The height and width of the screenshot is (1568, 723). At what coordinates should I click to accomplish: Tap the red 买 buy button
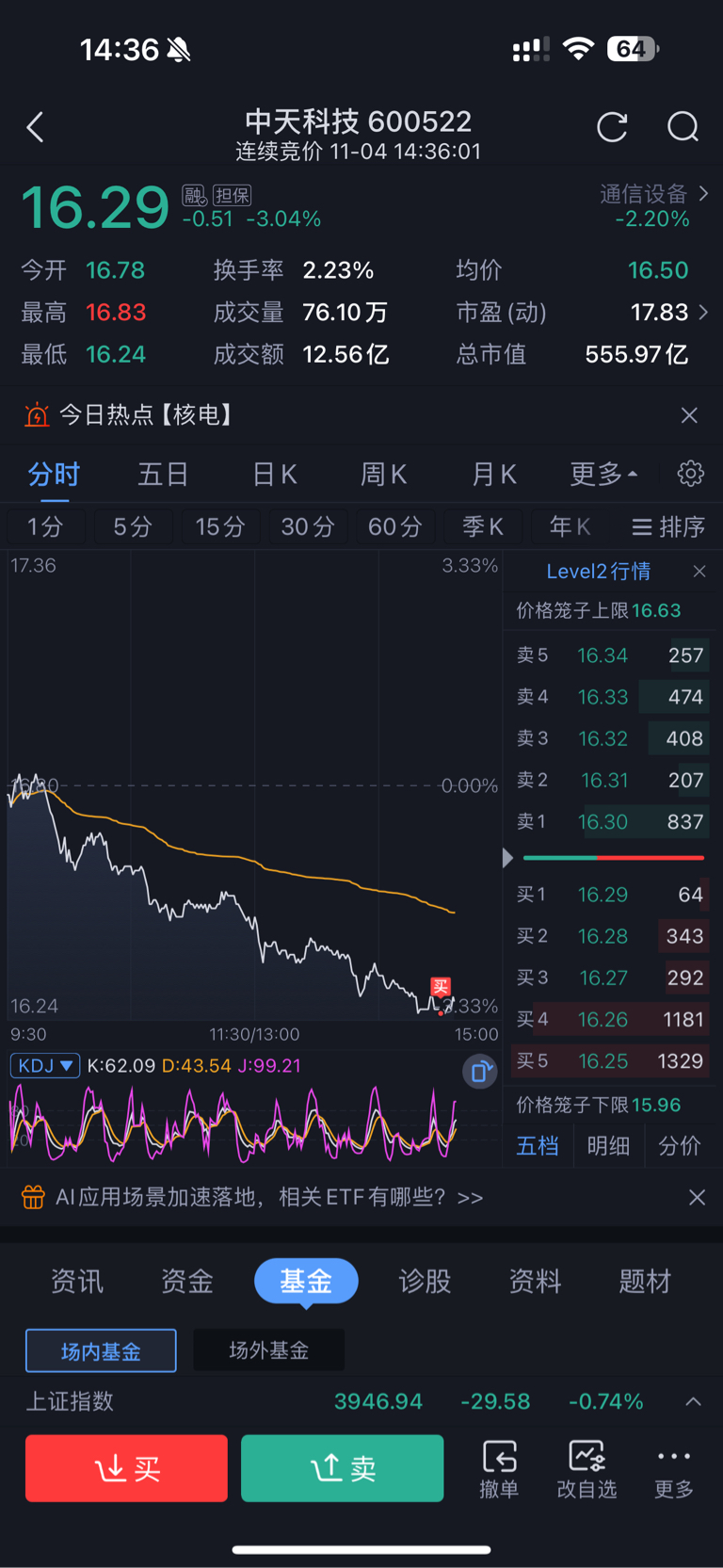click(126, 1468)
